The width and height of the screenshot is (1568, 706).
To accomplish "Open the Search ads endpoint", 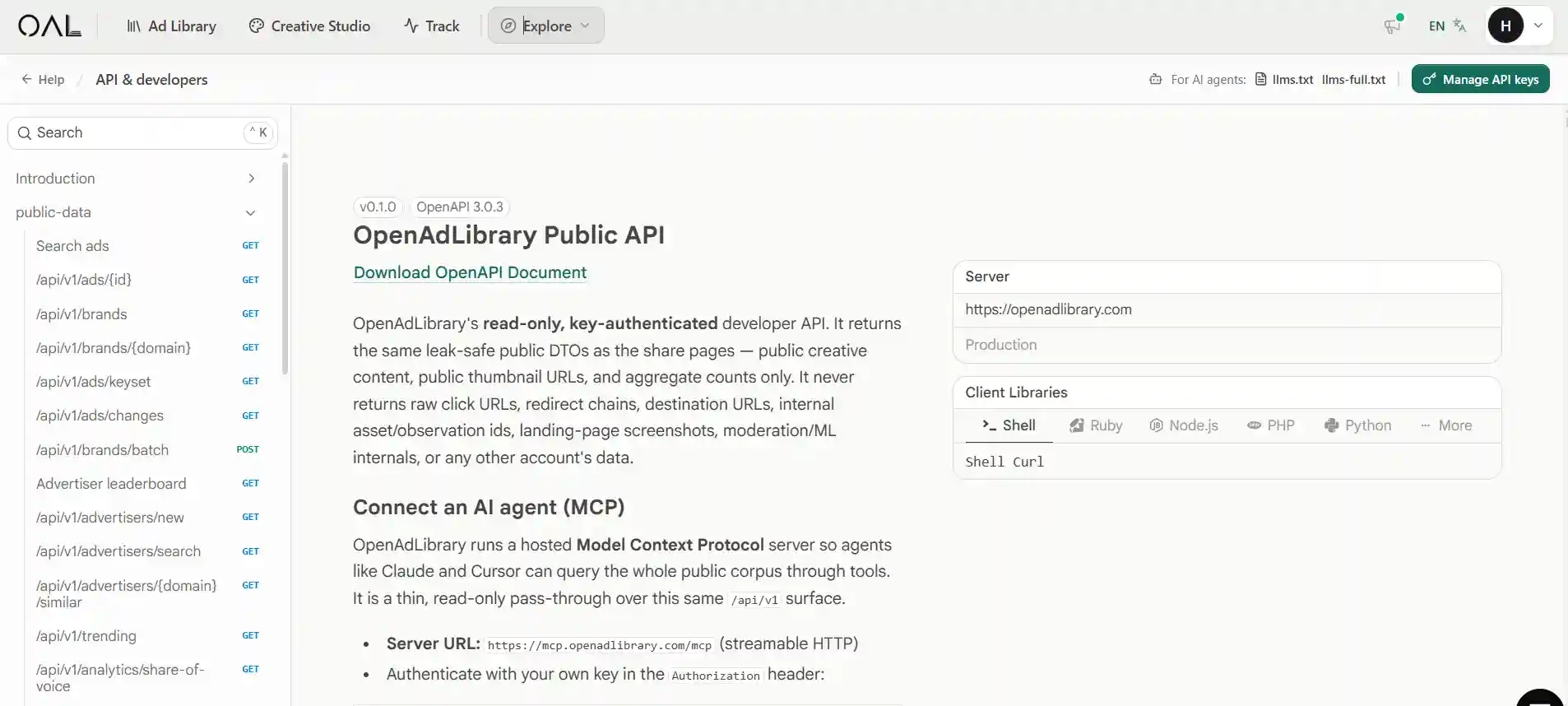I will (x=146, y=246).
